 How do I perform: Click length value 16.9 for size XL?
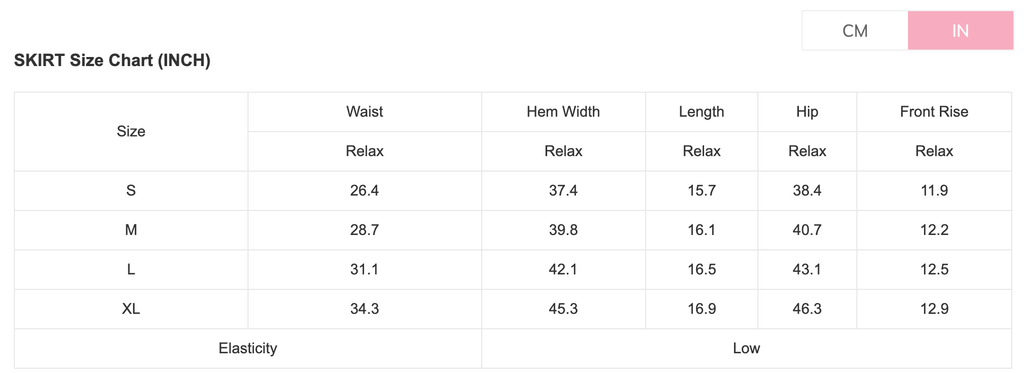pos(701,309)
